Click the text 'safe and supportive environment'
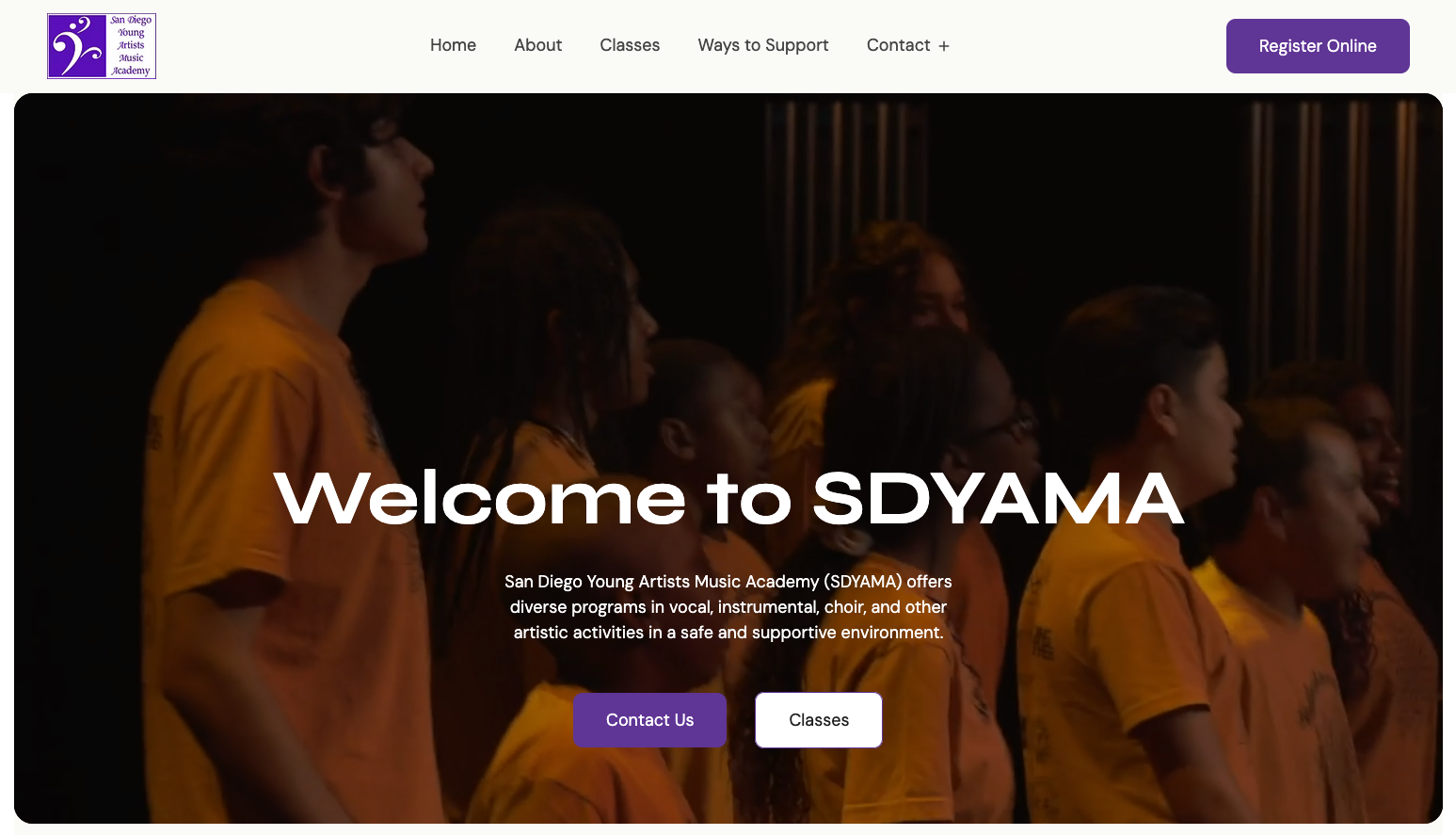The width and height of the screenshot is (1456, 835). click(812, 633)
